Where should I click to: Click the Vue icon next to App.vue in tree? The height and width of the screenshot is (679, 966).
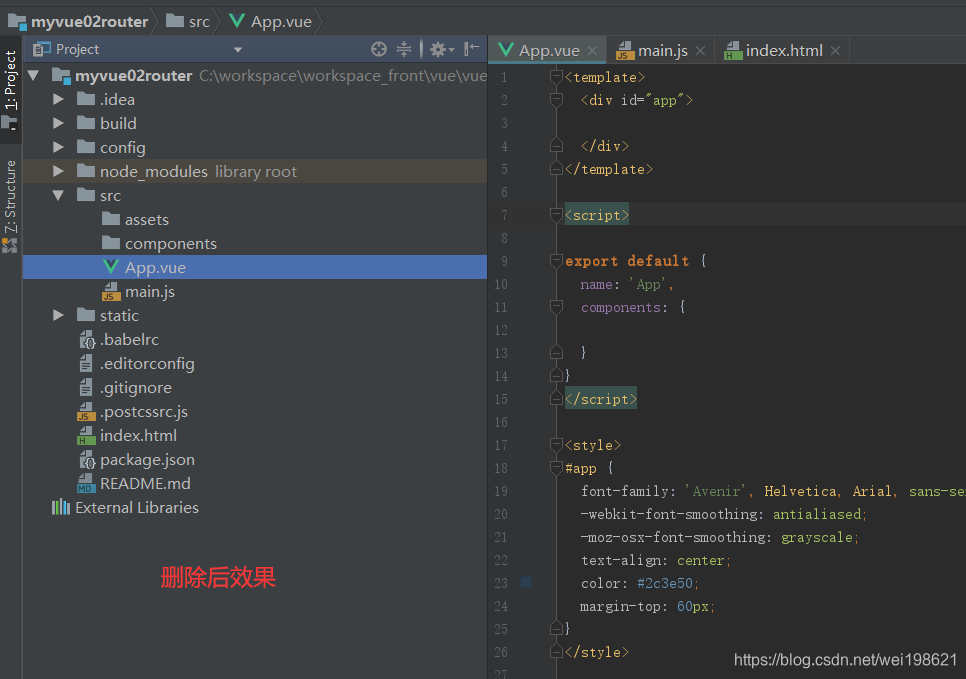coord(111,267)
